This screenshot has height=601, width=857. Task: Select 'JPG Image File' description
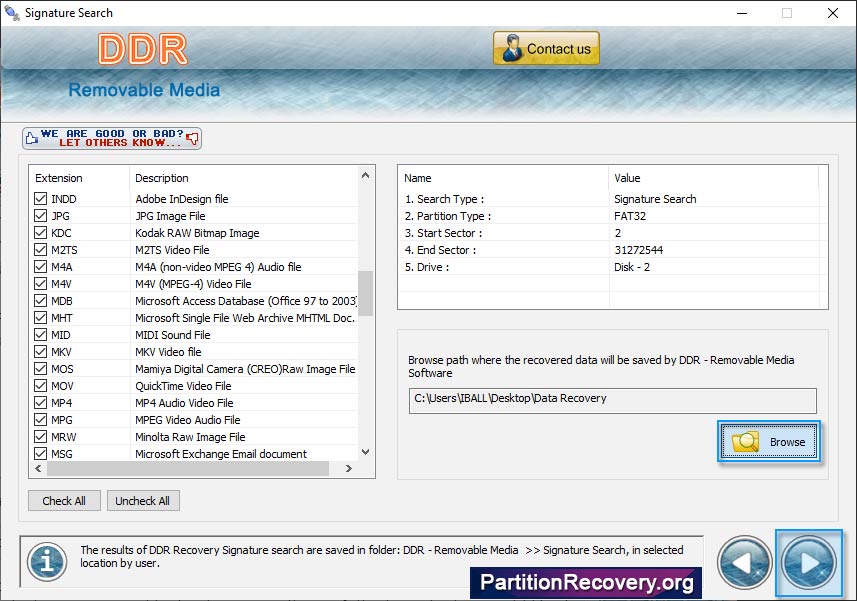171,216
